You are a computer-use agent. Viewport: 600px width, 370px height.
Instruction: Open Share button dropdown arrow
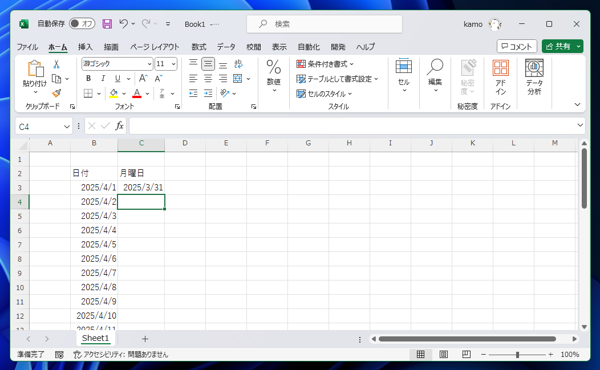coord(579,46)
